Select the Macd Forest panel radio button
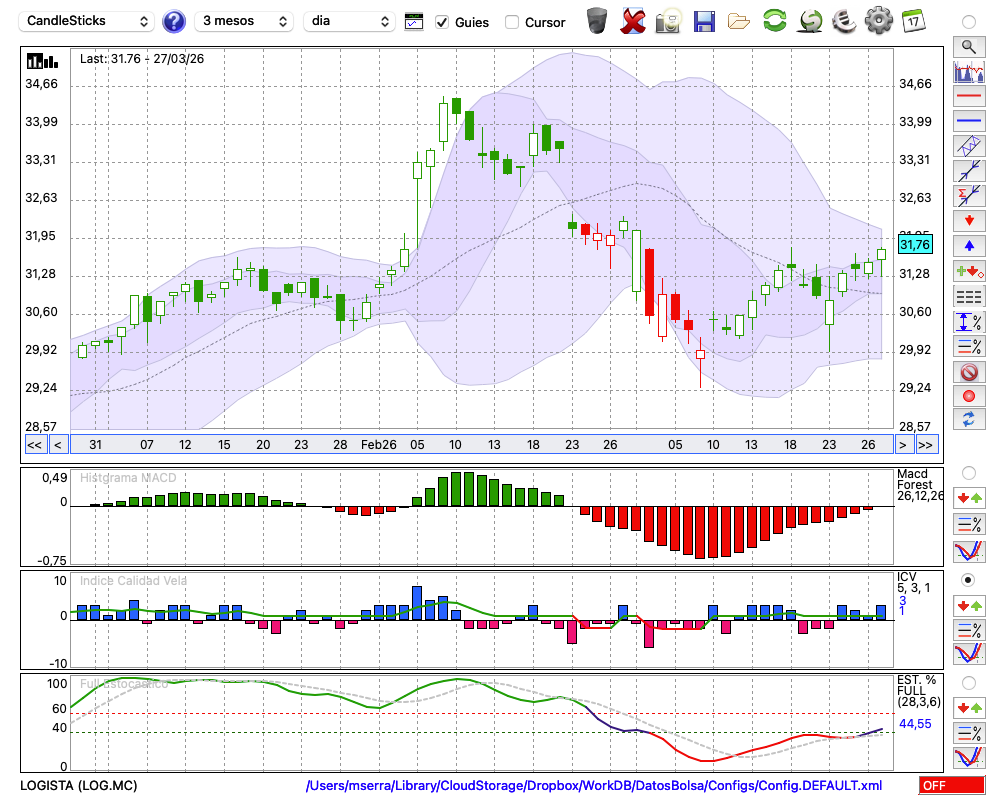Viewport: 1000px width, 800px height. [x=968, y=472]
